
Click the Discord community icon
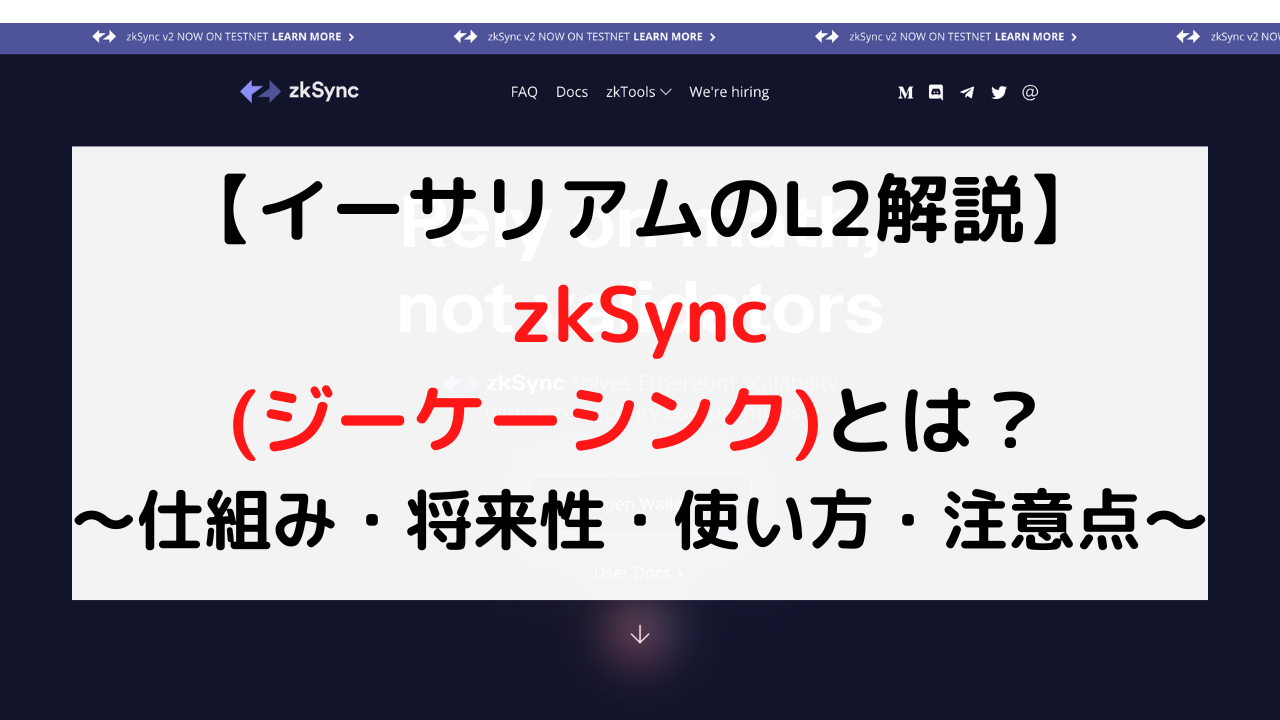click(935, 92)
